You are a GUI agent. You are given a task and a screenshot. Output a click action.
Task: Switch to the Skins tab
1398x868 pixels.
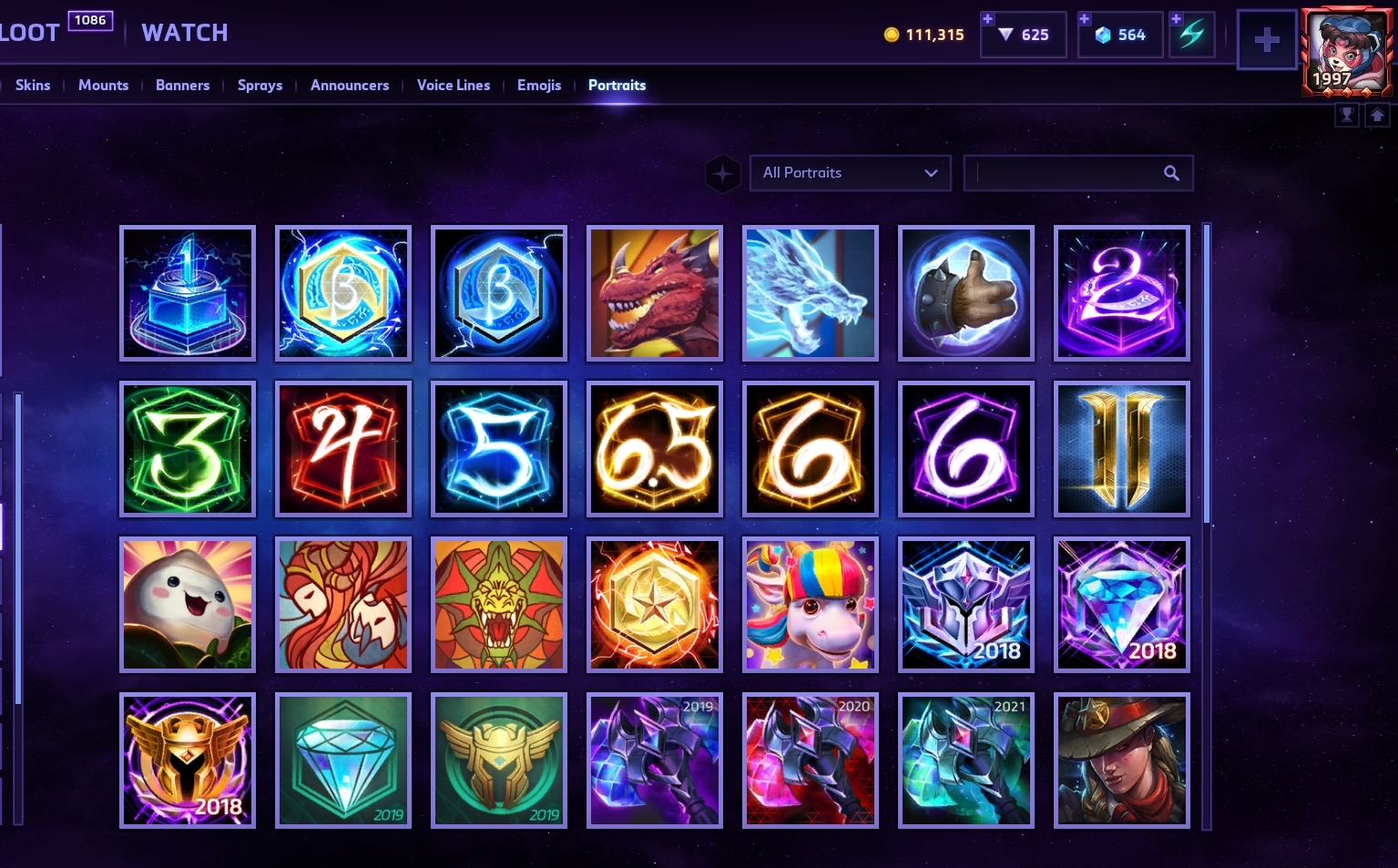(x=33, y=85)
